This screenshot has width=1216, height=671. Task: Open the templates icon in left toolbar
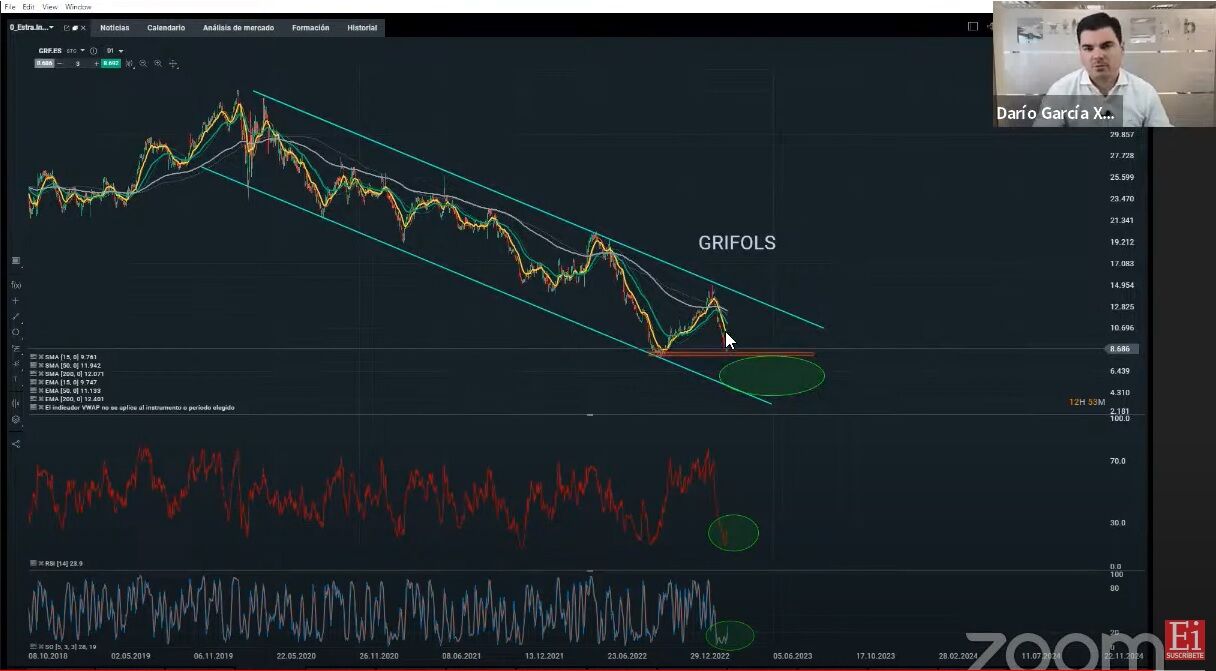(15, 261)
